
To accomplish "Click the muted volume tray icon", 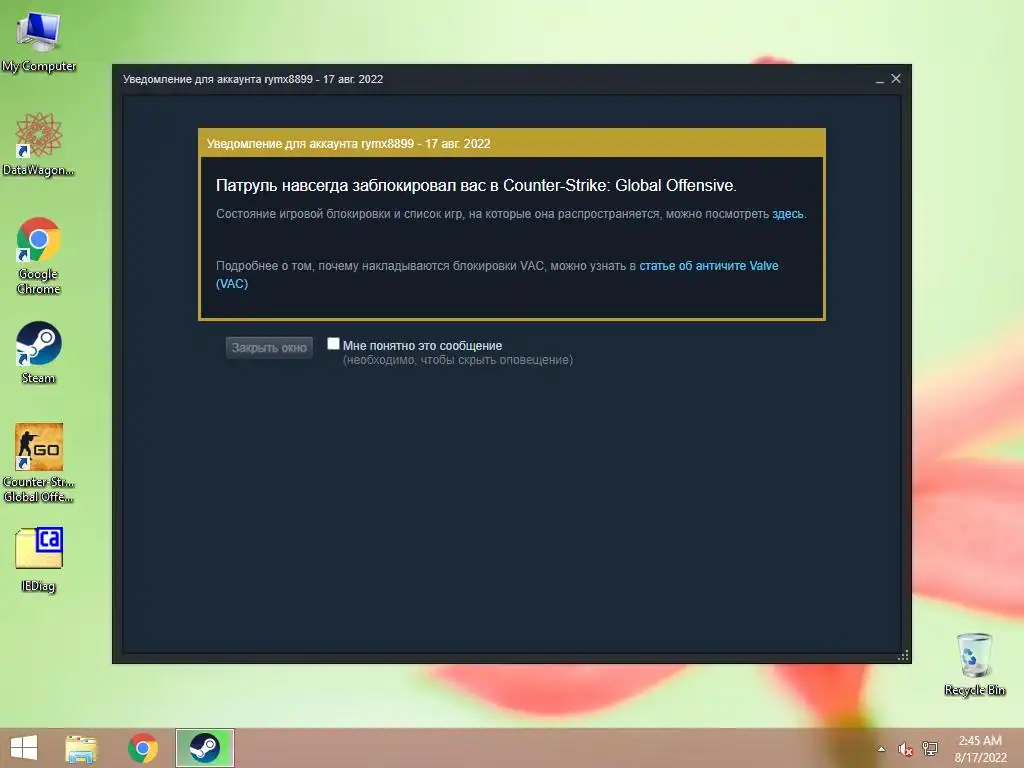I will tap(905, 749).
